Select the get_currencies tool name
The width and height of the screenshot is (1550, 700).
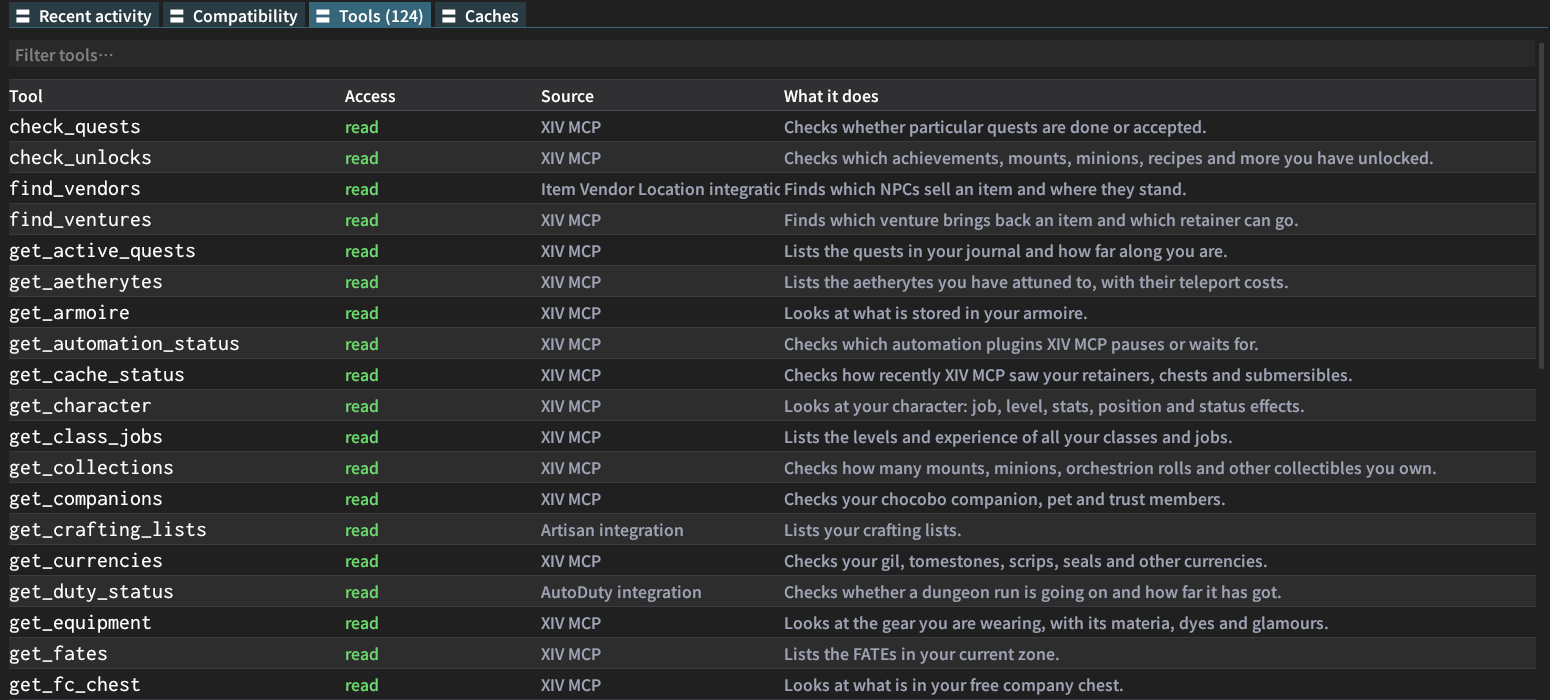86,561
